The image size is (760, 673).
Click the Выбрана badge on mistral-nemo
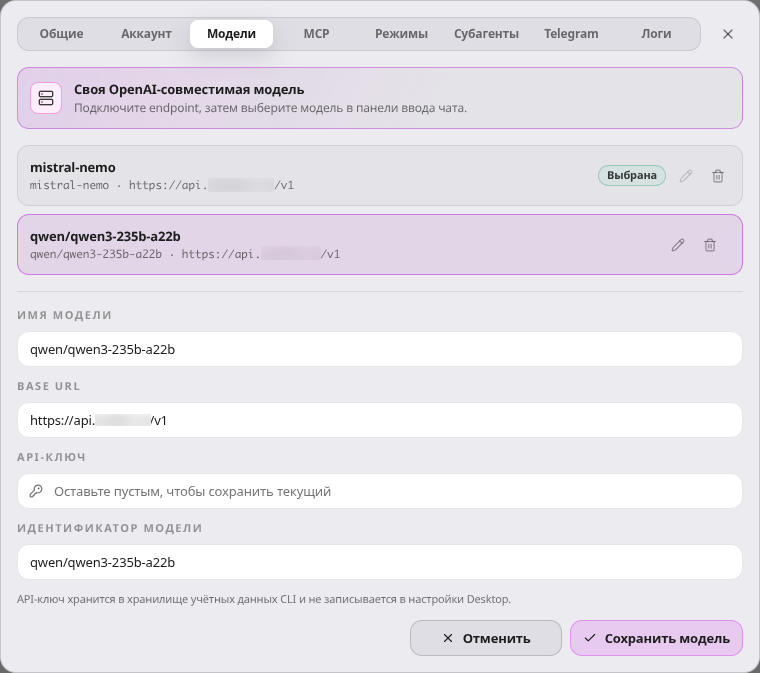632,175
